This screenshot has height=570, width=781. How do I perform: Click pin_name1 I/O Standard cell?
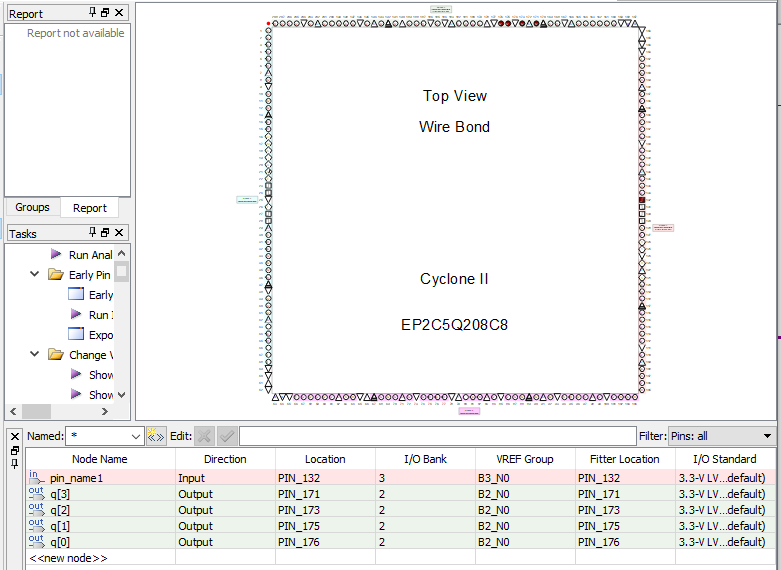[725, 478]
